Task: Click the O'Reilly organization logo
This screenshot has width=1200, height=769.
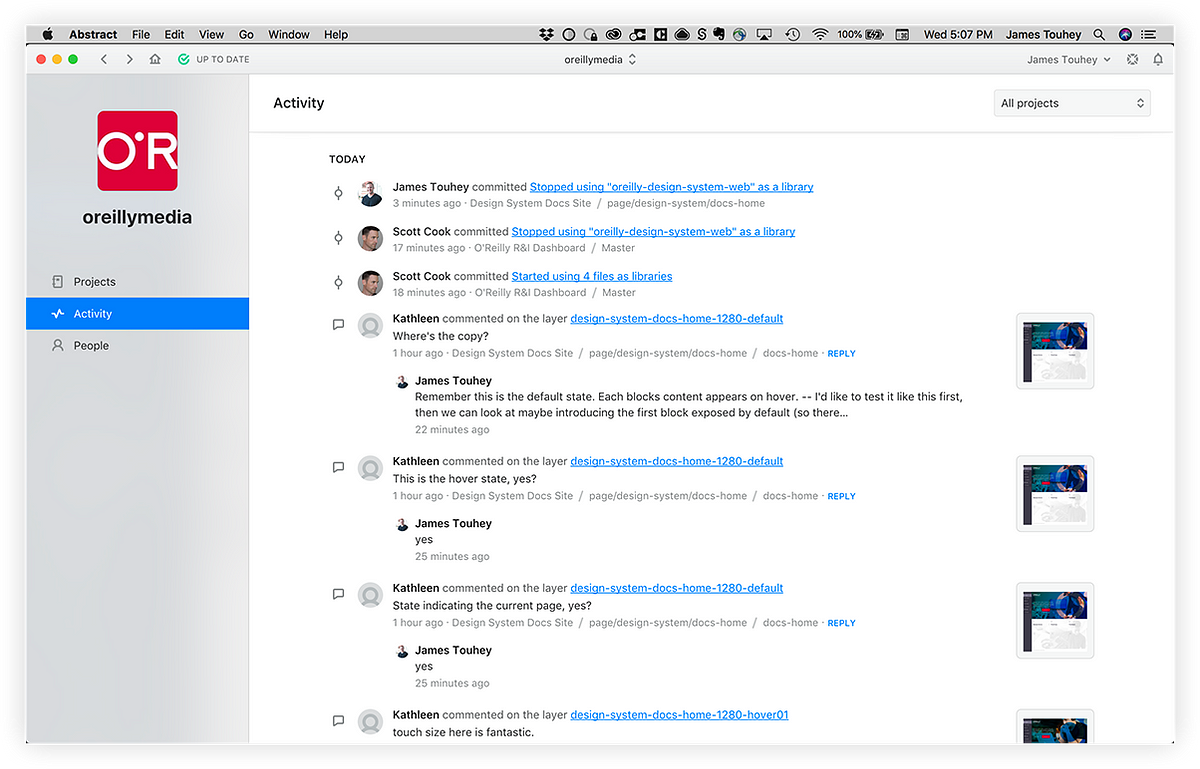Action: click(137, 150)
